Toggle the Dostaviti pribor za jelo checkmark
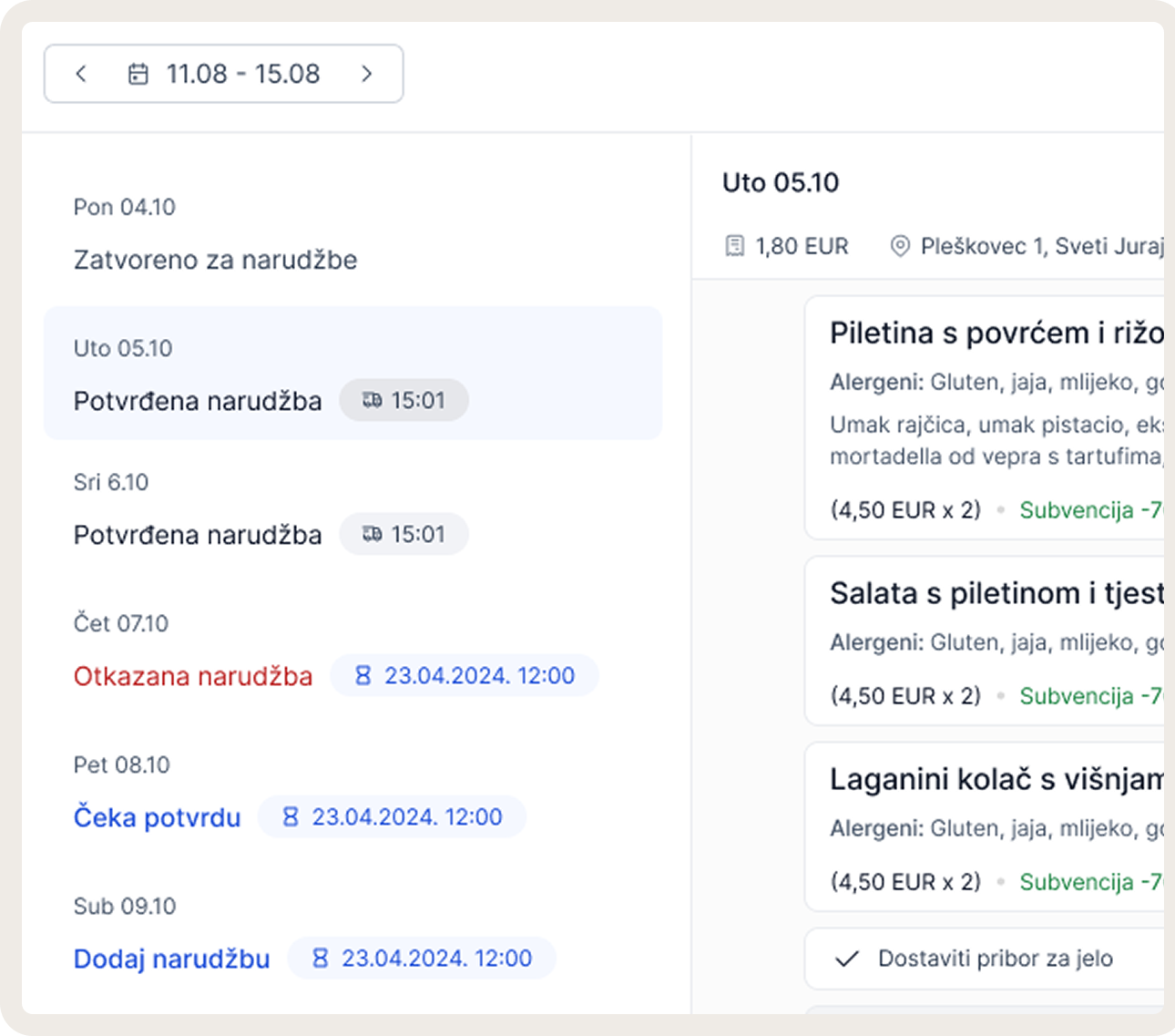Image resolution: width=1175 pixels, height=1036 pixels. click(847, 959)
